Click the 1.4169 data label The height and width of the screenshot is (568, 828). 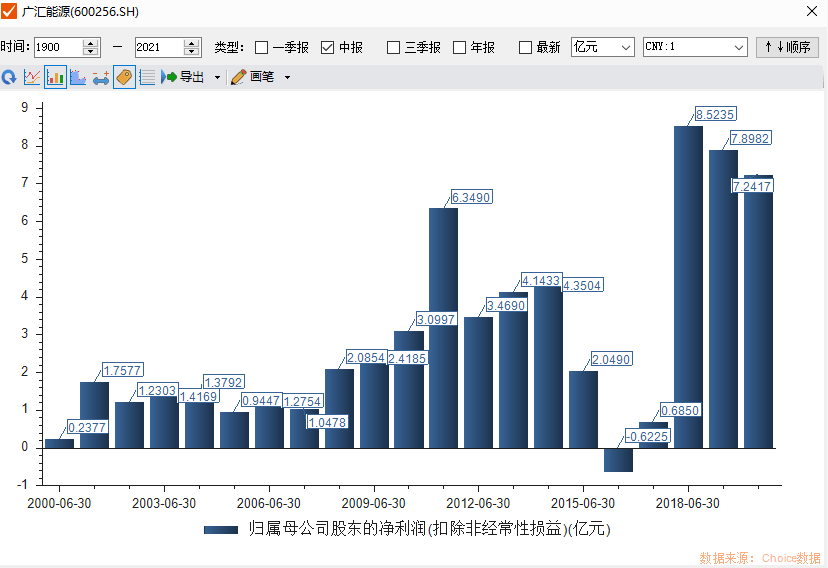[199, 396]
